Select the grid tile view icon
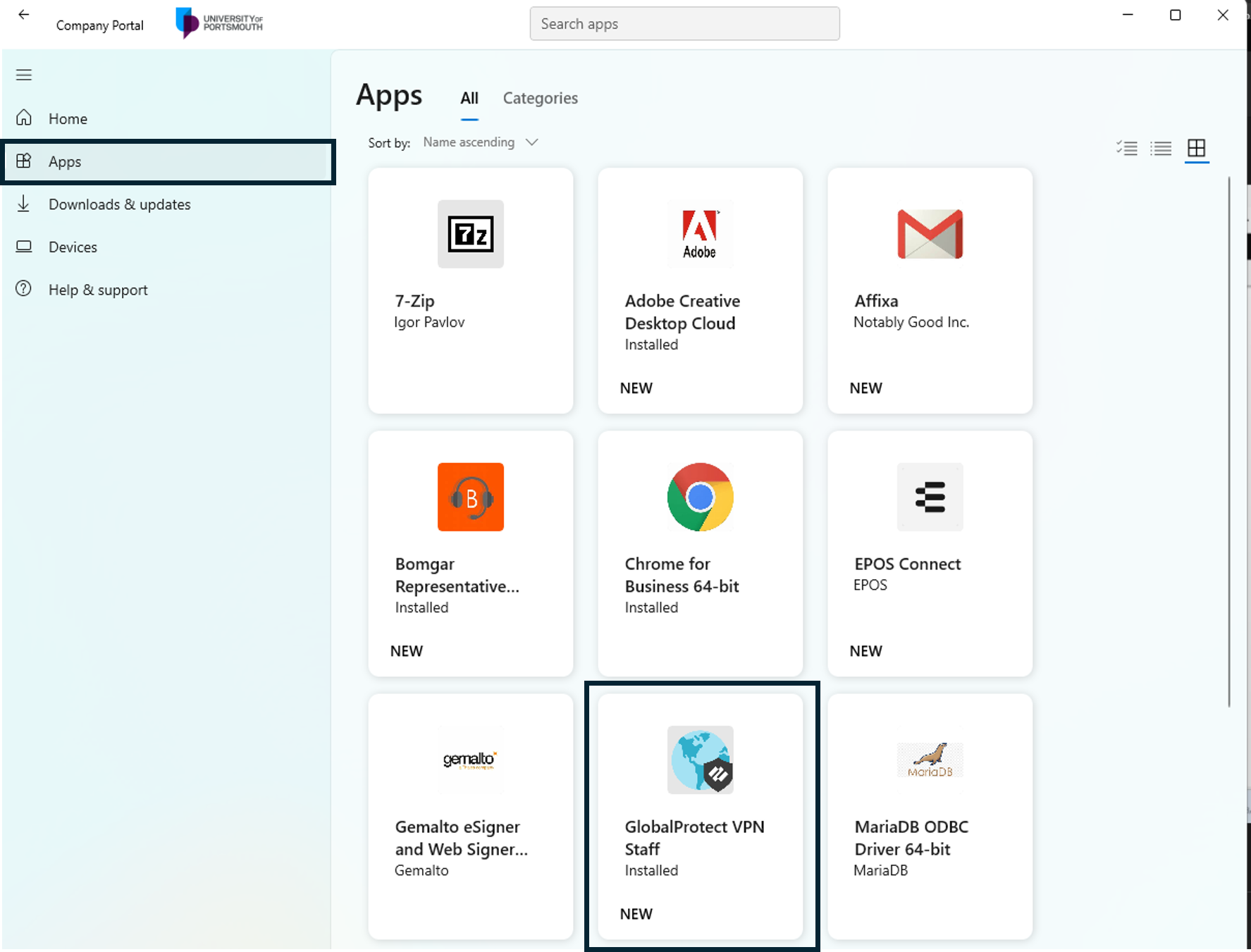 pyautogui.click(x=1197, y=148)
